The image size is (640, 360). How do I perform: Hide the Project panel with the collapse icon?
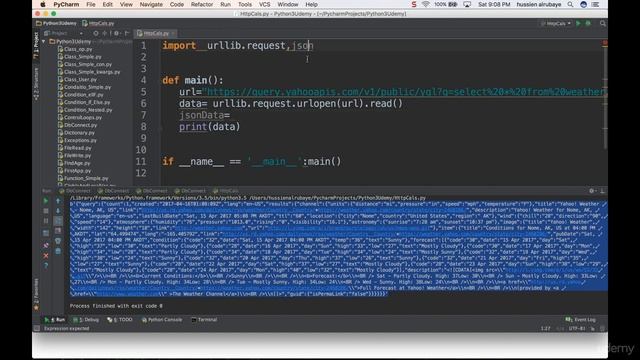tap(127, 33)
